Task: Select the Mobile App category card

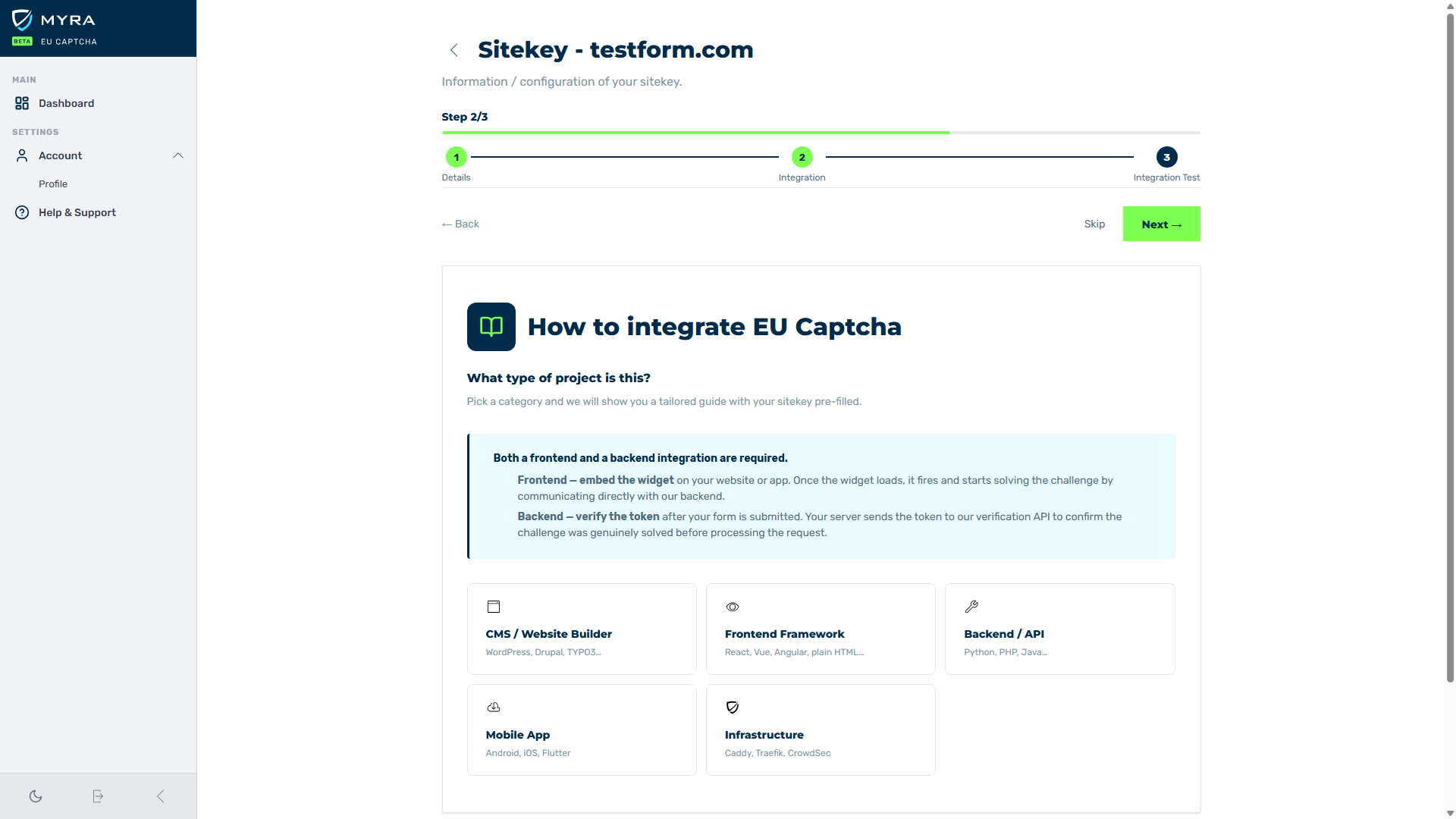Action: click(582, 730)
